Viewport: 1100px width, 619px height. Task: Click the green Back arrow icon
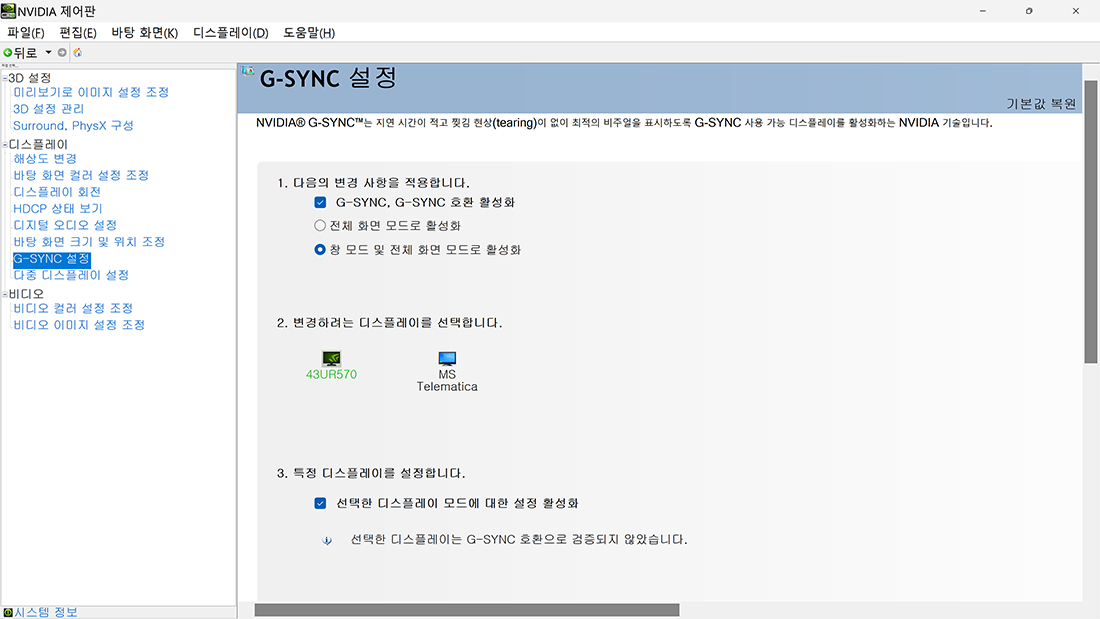[x=8, y=53]
